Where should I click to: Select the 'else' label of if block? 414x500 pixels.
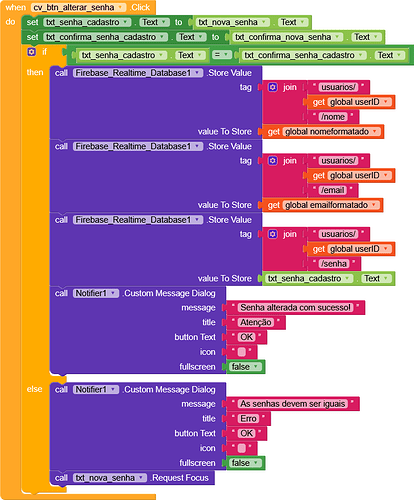34,389
